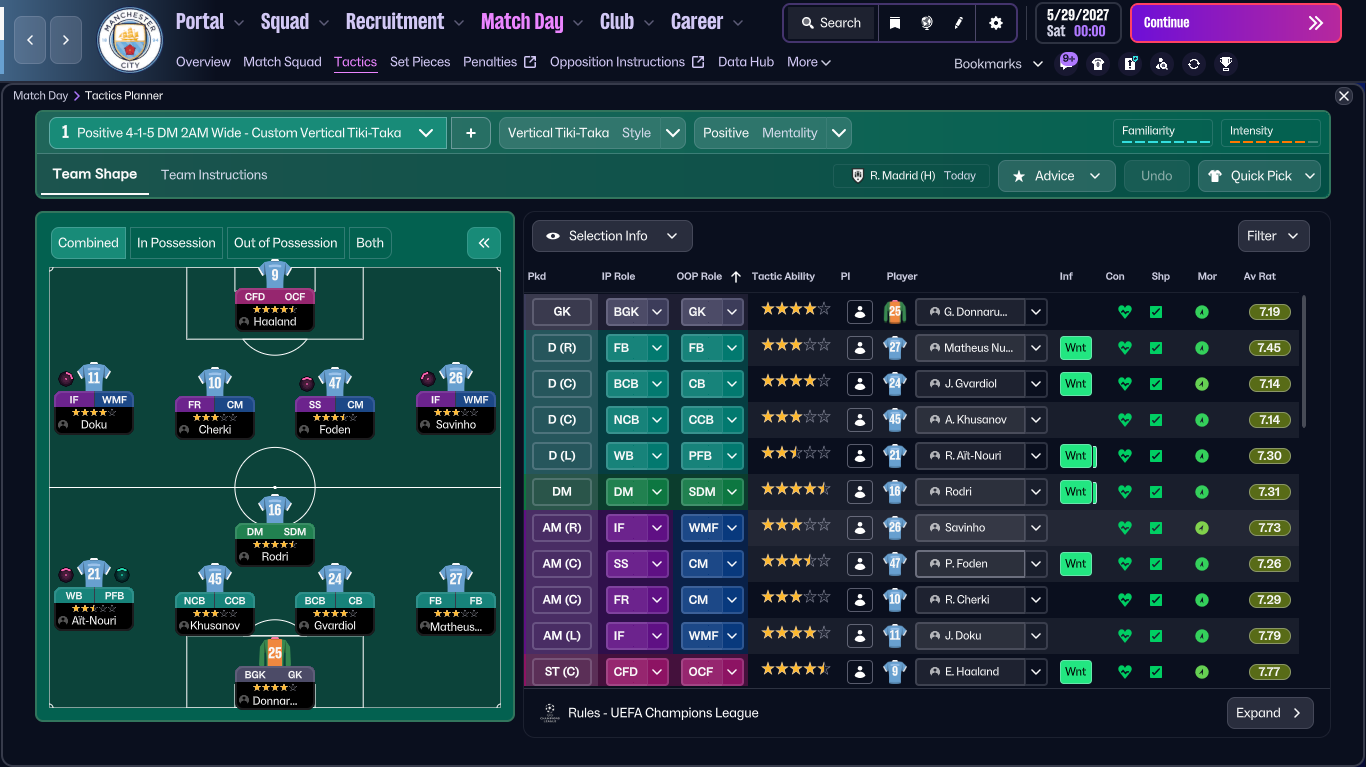This screenshot has width=1366, height=767.
Task: Open the bookmark icon beside Search
Action: coord(895,23)
